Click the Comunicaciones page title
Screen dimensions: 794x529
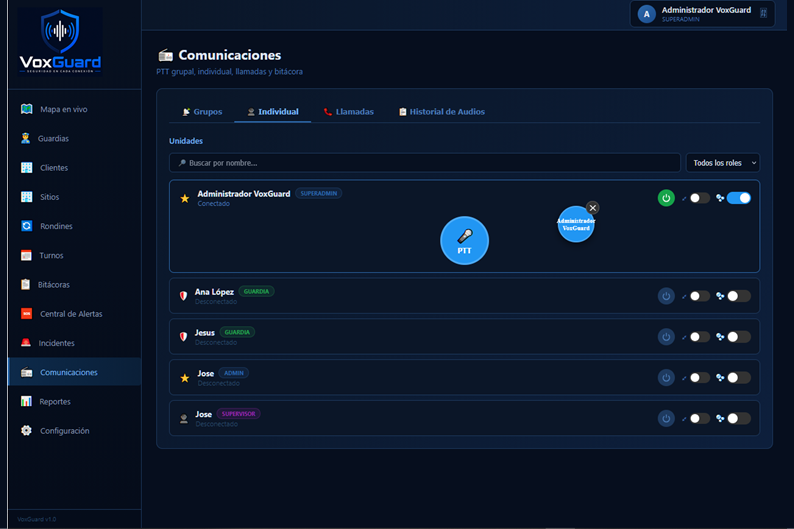pos(229,55)
